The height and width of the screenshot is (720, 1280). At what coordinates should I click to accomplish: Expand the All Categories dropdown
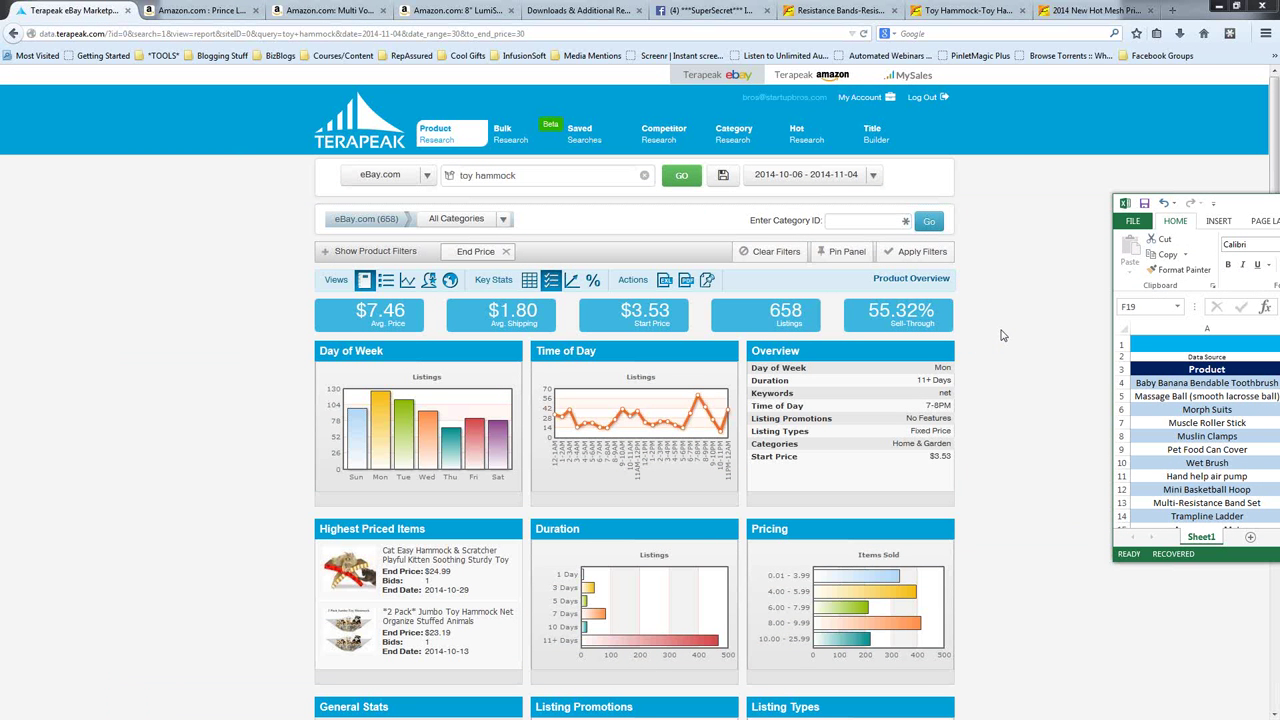point(503,219)
